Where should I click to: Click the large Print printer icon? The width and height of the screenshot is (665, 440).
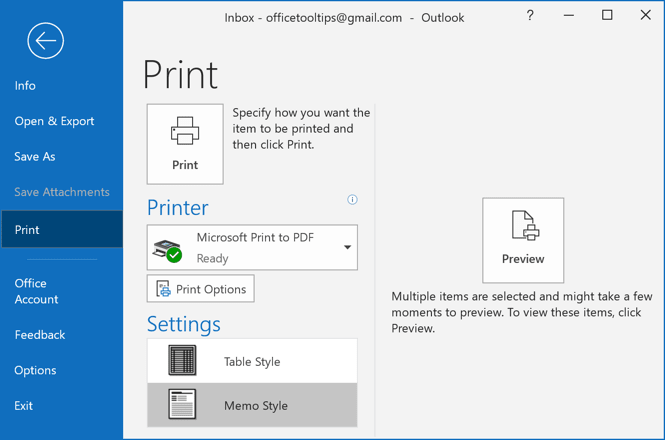coord(185,131)
